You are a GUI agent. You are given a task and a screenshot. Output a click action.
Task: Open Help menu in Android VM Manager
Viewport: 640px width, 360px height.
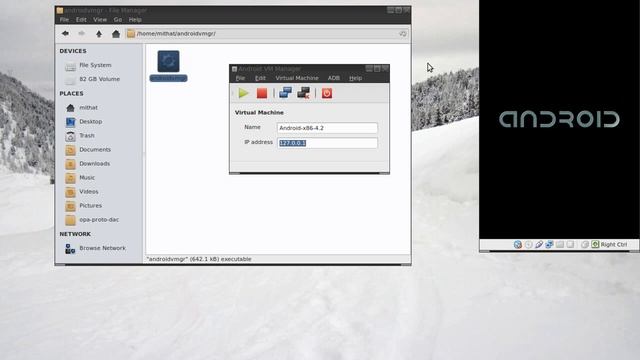[356, 78]
